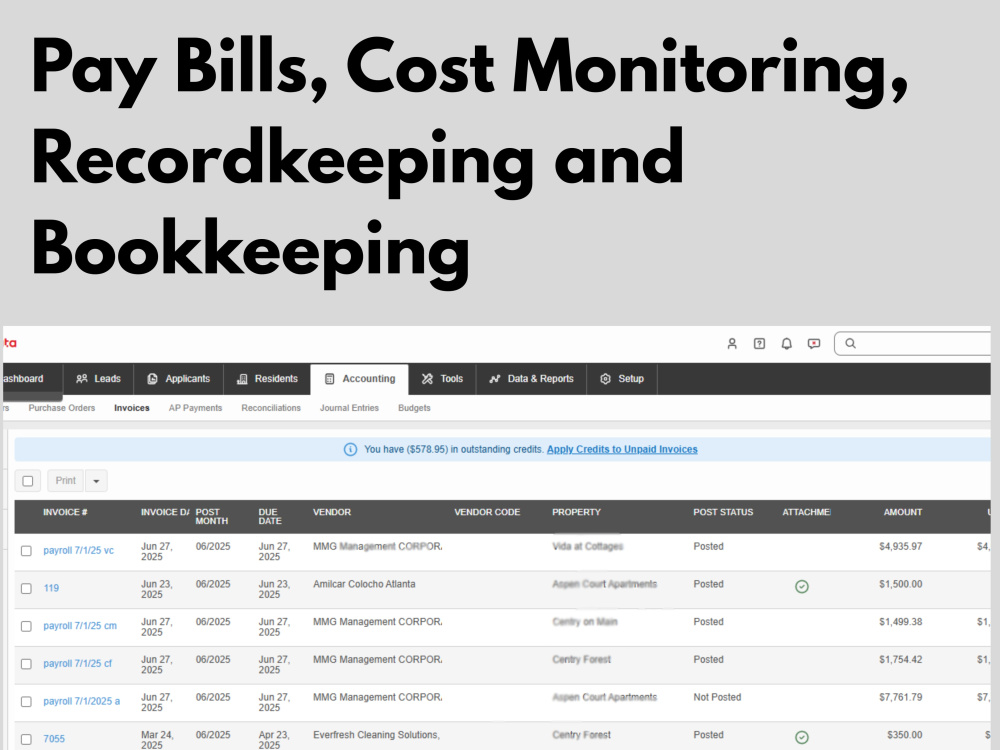Sort by the INVOICE # column header
Viewport: 1000px width, 750px height.
tap(65, 512)
